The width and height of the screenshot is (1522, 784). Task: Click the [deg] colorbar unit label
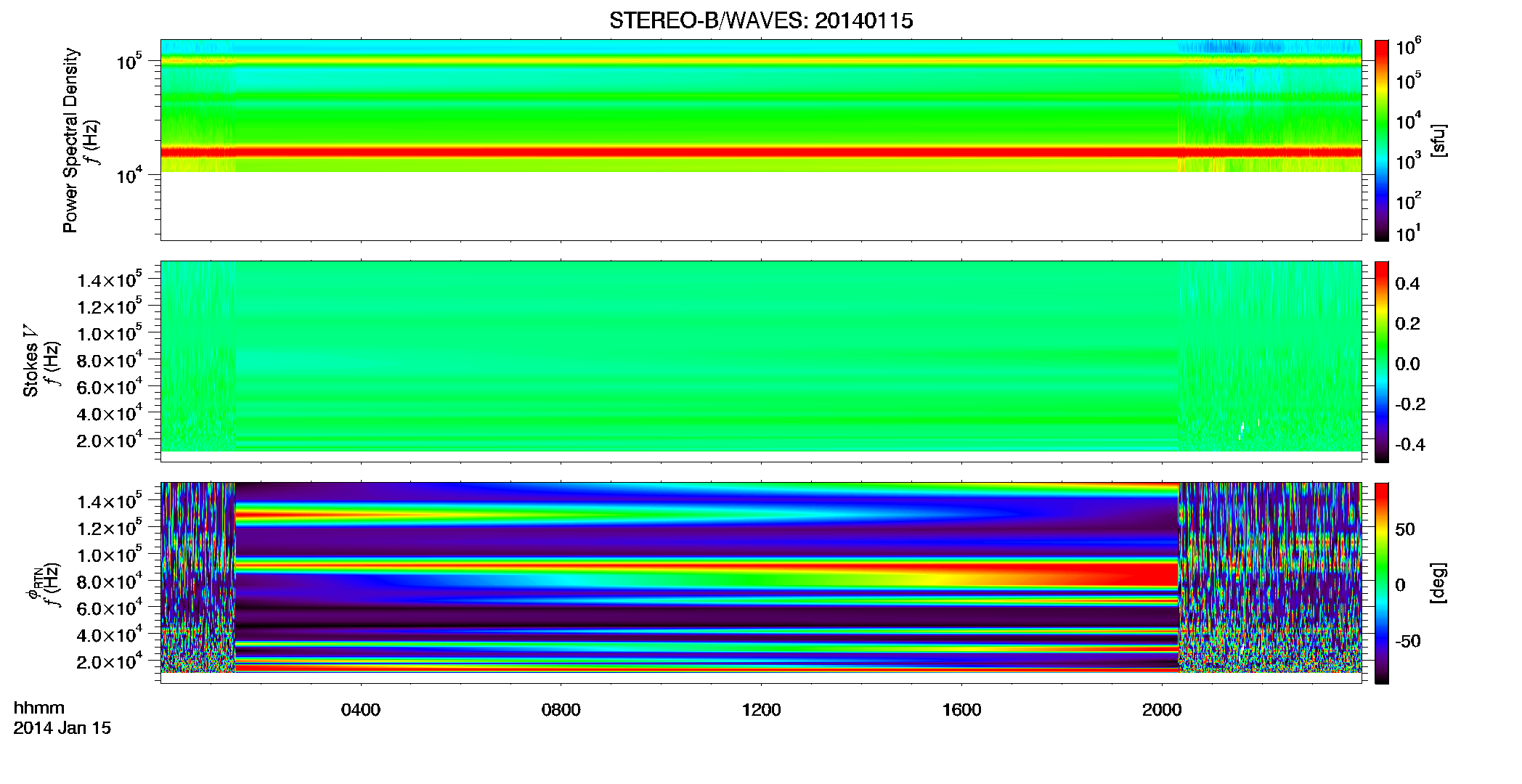pyautogui.click(x=1438, y=583)
